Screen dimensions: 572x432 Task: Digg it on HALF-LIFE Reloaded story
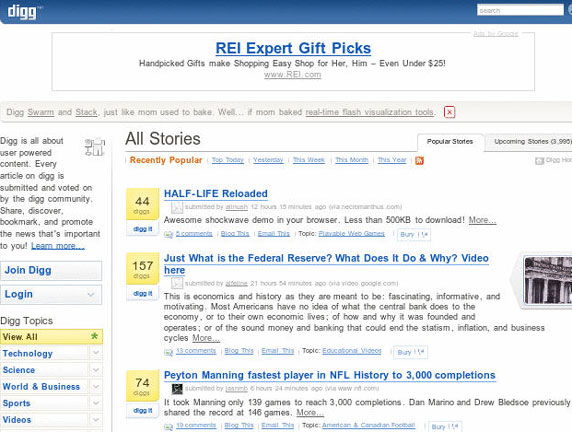(143, 229)
